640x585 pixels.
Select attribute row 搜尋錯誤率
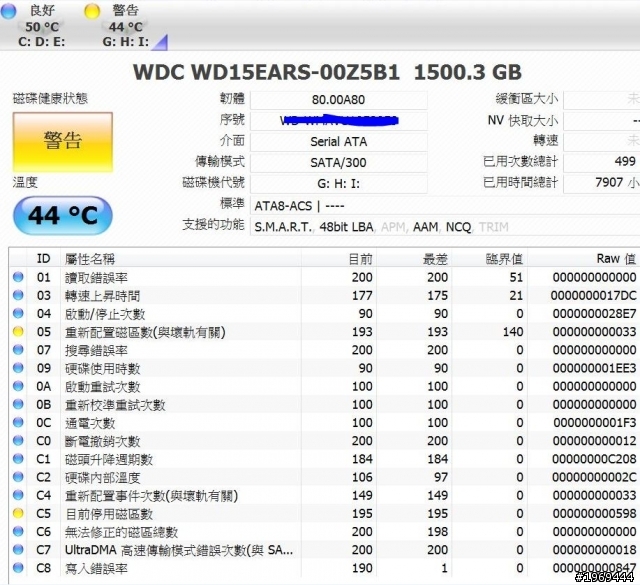click(x=324, y=350)
